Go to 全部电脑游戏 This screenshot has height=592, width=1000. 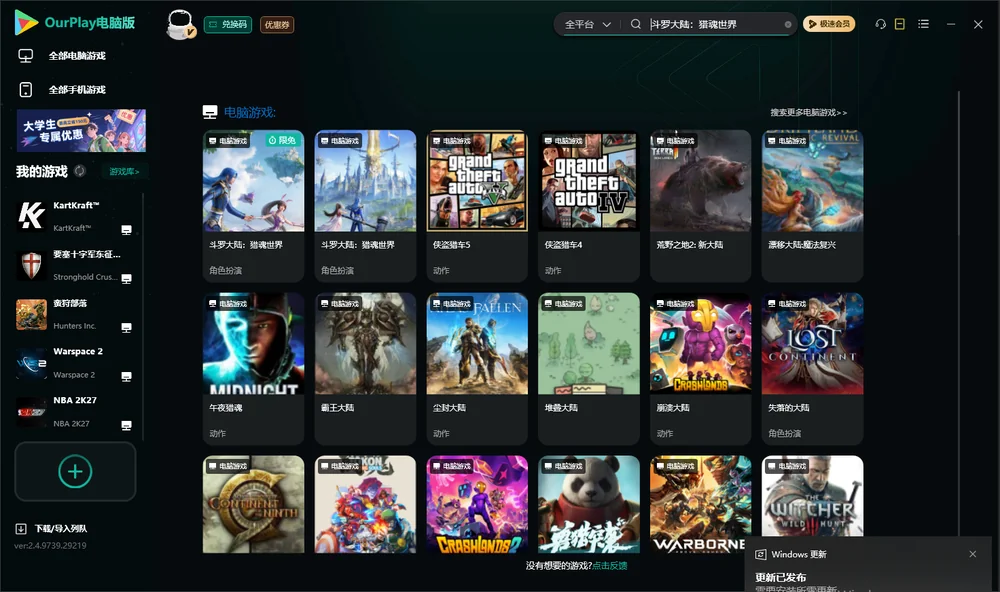(x=62, y=56)
